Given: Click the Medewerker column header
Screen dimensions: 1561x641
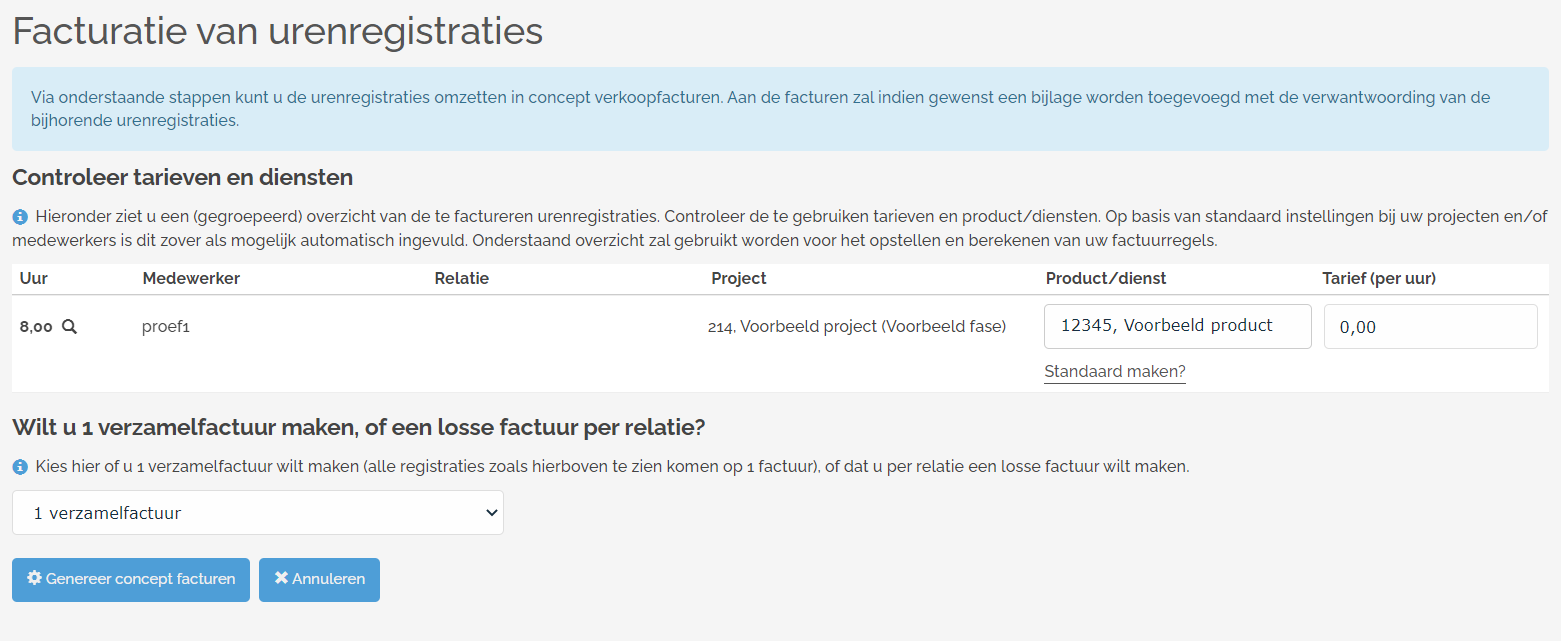Looking at the screenshot, I should (x=191, y=279).
